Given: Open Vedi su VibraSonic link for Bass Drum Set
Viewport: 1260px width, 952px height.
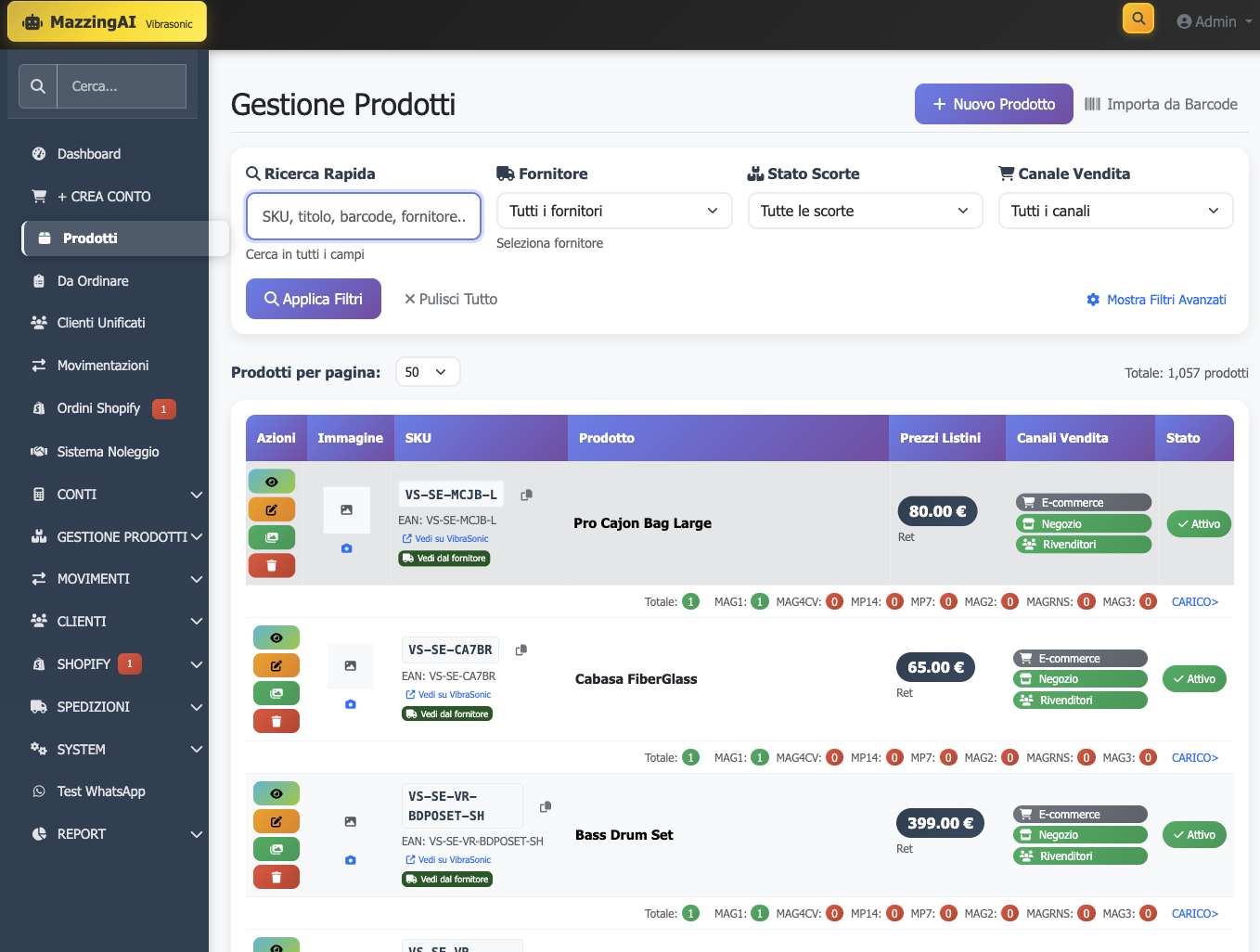Looking at the screenshot, I should tap(449, 859).
